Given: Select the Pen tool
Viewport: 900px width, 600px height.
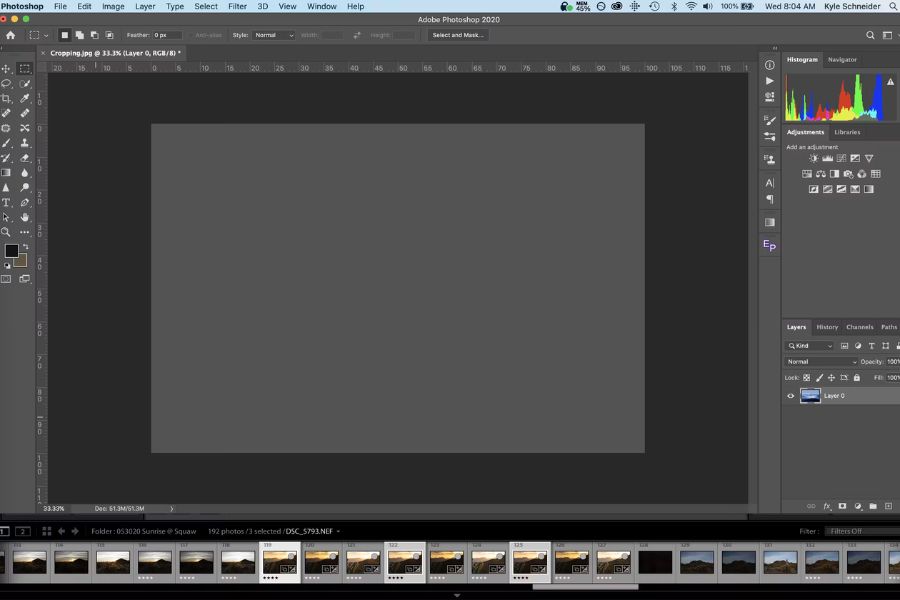Looking at the screenshot, I should point(25,203).
